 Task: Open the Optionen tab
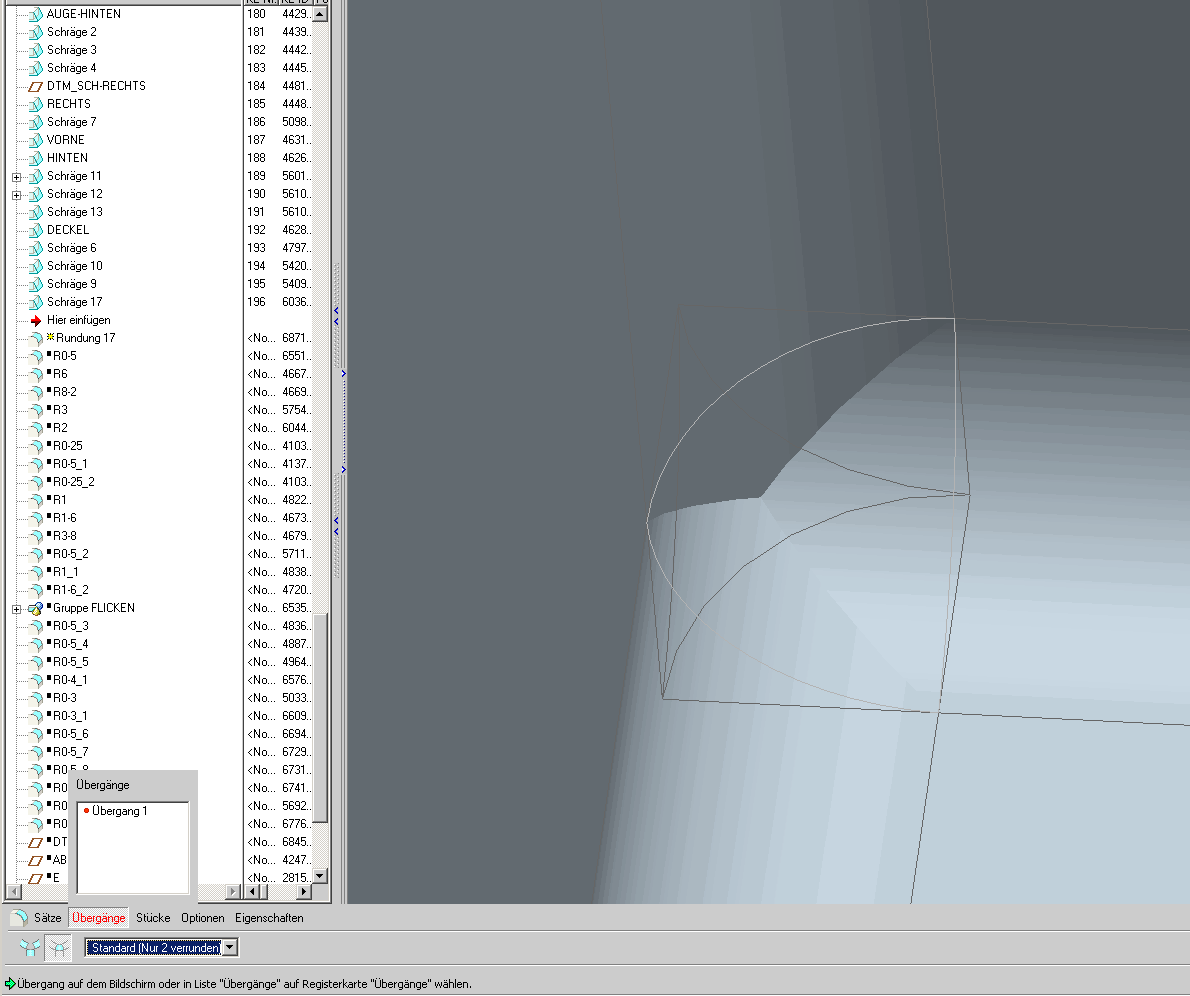pyautogui.click(x=203, y=918)
